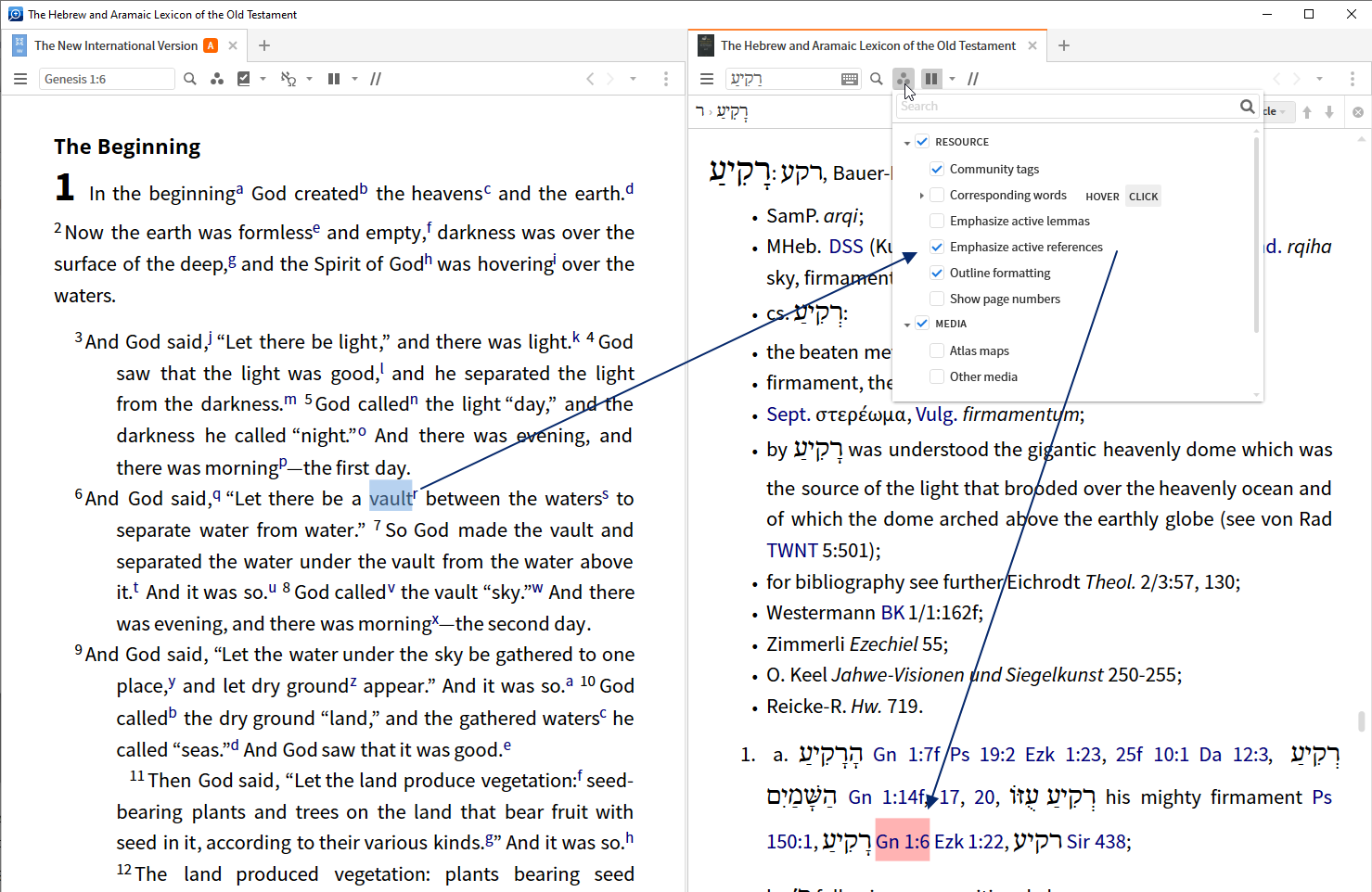Viewport: 1372px width, 892px height.
Task: Expand Corresponding words options
Action: (921, 196)
